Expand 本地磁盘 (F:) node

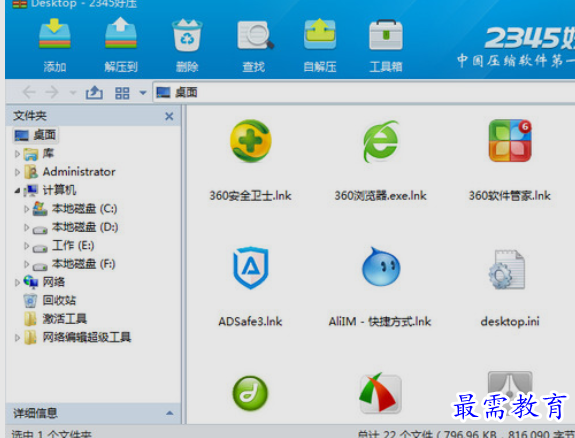(26, 264)
